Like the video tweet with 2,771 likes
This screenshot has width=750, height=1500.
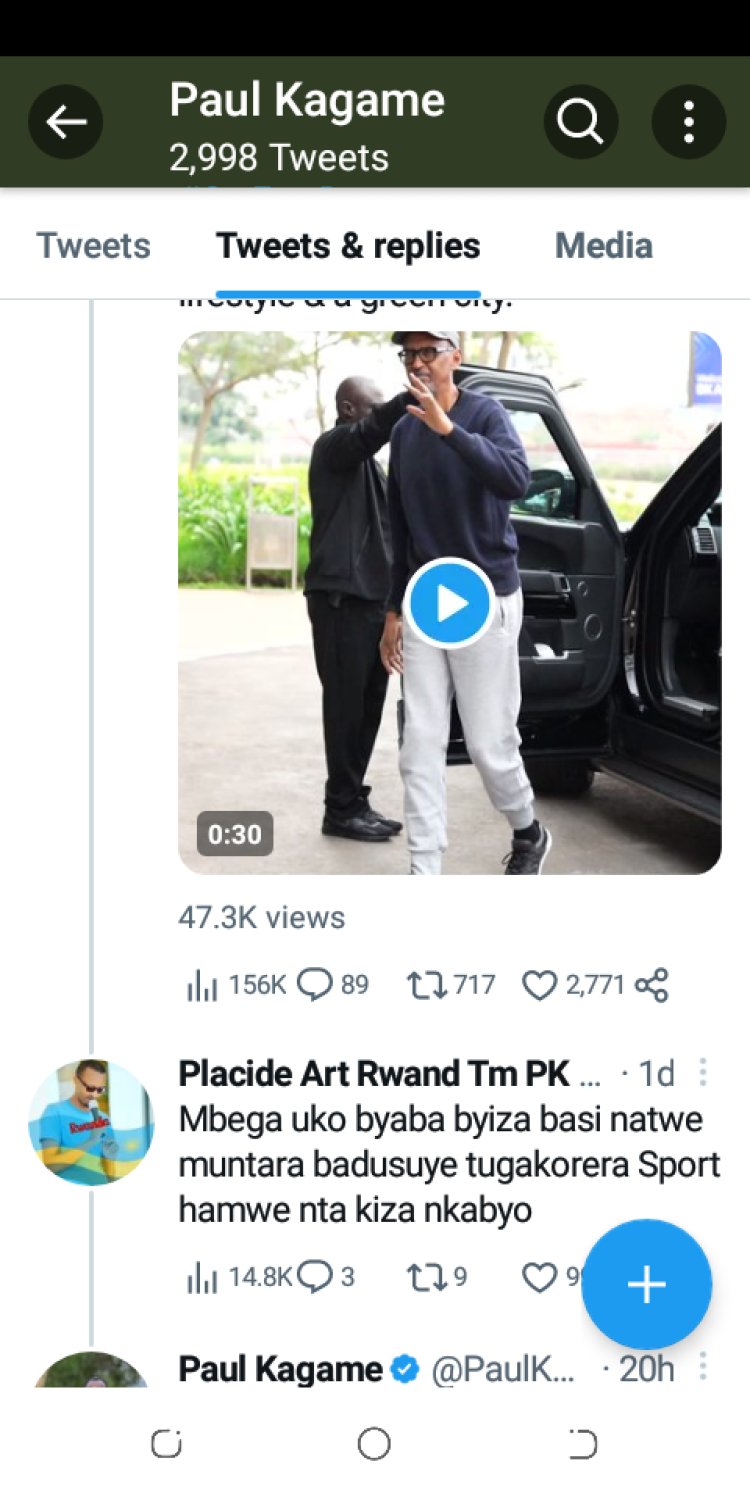point(540,986)
